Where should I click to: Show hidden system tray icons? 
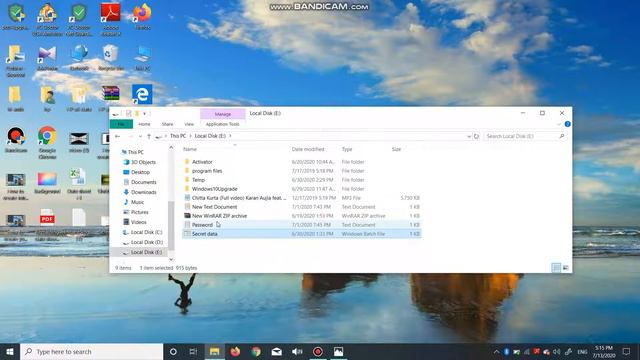(496, 351)
